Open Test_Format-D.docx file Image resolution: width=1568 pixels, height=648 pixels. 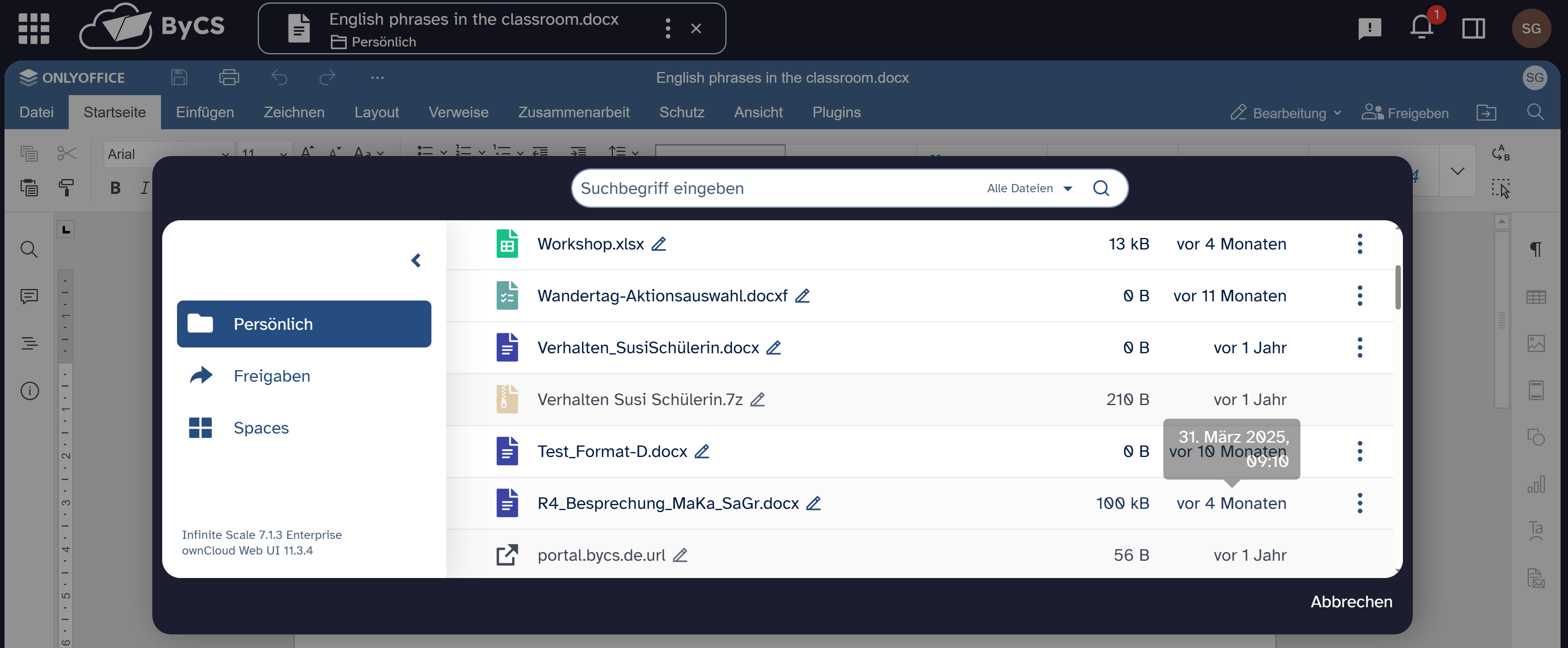(612, 451)
